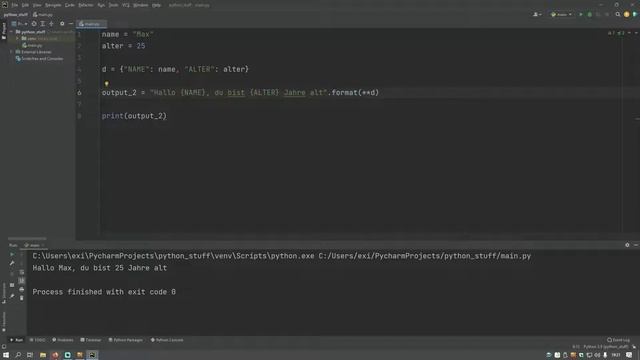Open the run configuration dropdown
The width and height of the screenshot is (640, 360).
[561, 14]
